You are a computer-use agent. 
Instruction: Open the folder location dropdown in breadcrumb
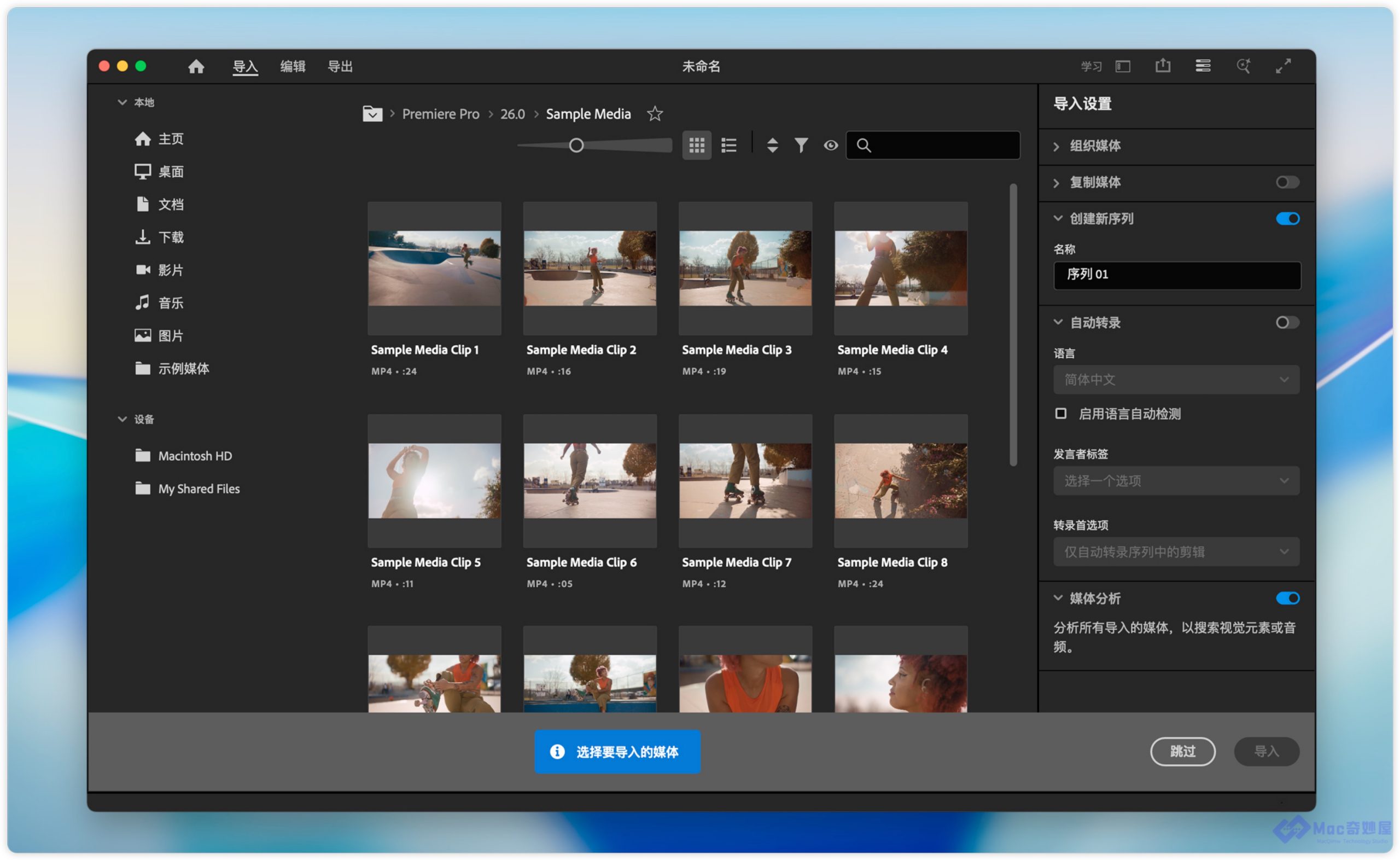(372, 114)
